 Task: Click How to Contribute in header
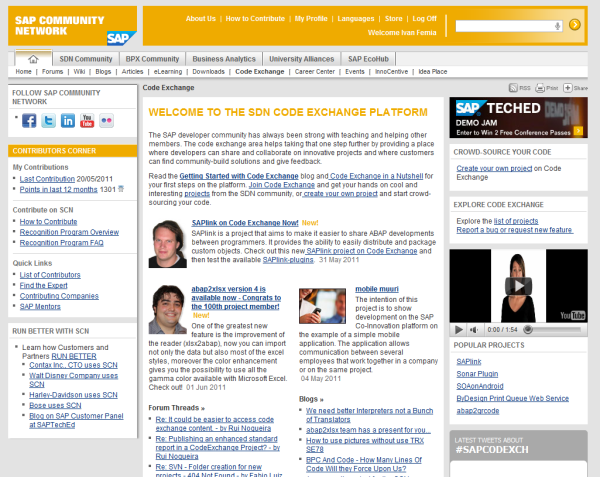tap(255, 18)
